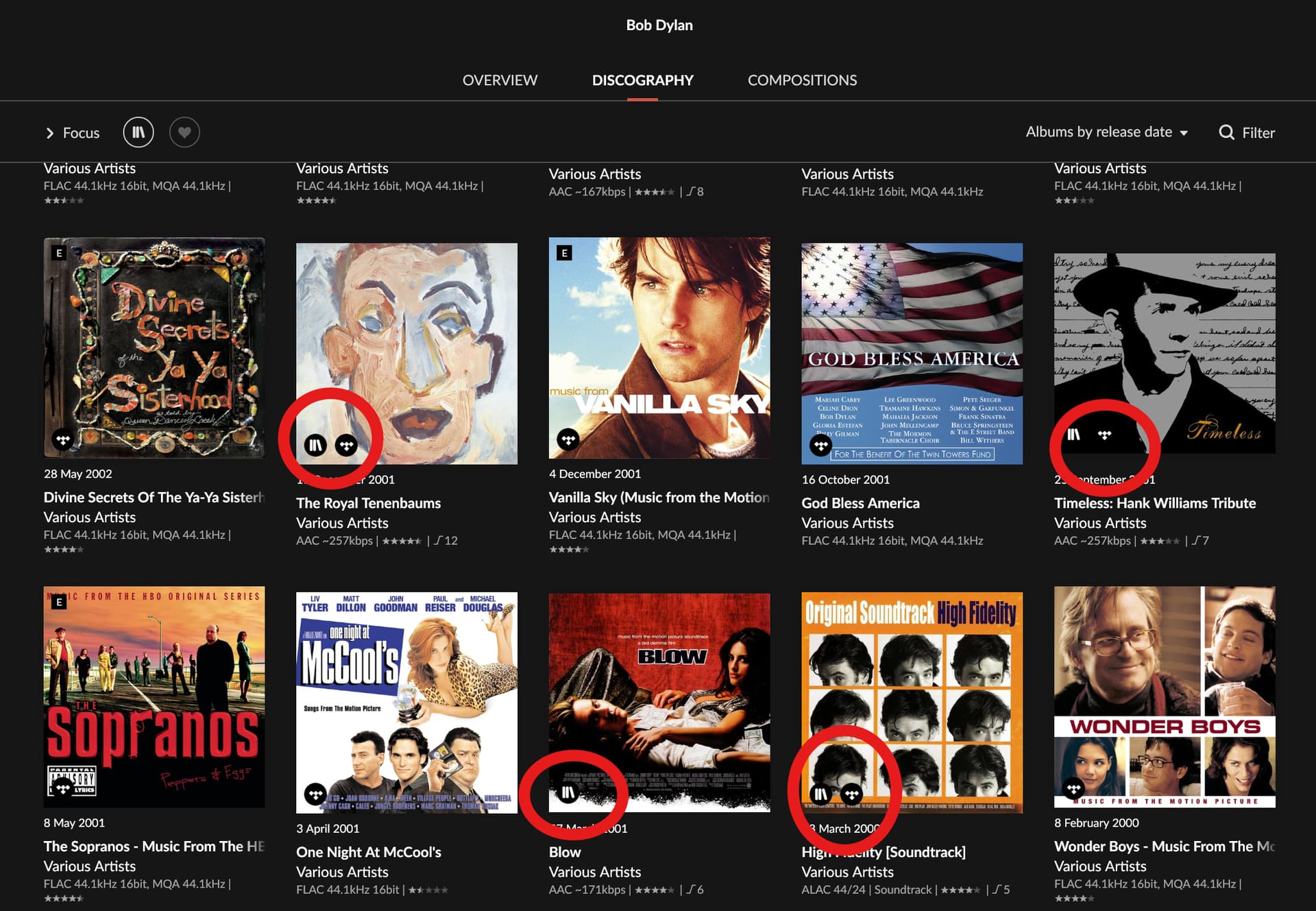Click the '16 October 2001' release date
This screenshot has width=1316, height=911.
[x=845, y=480]
